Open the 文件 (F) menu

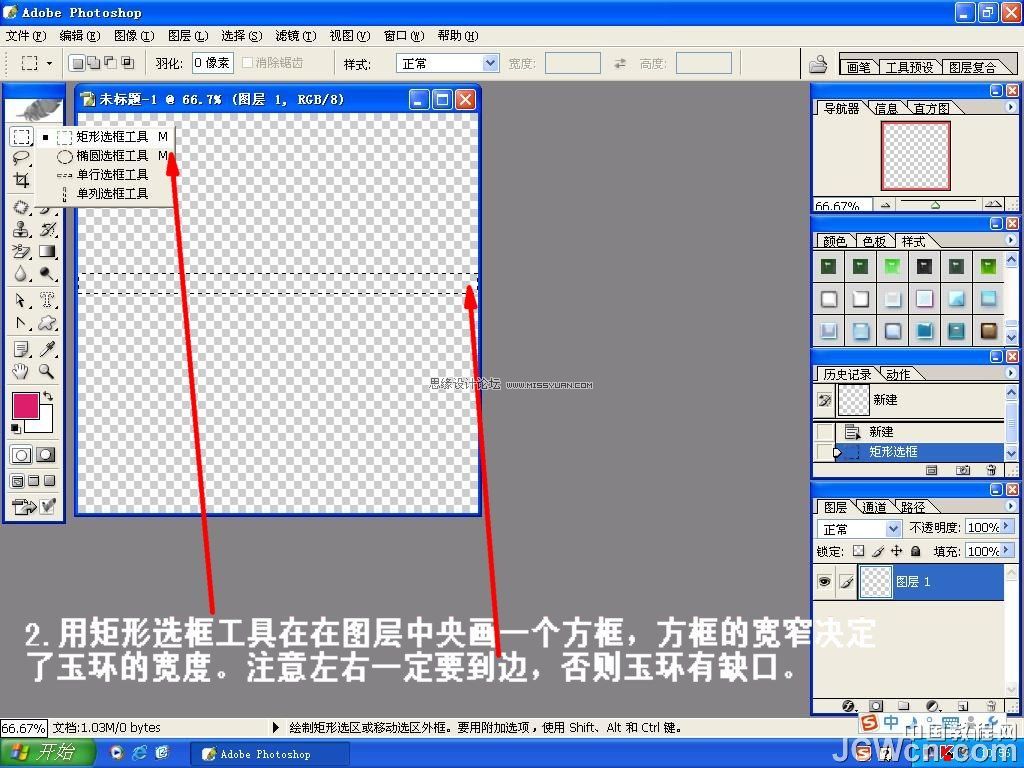point(26,35)
